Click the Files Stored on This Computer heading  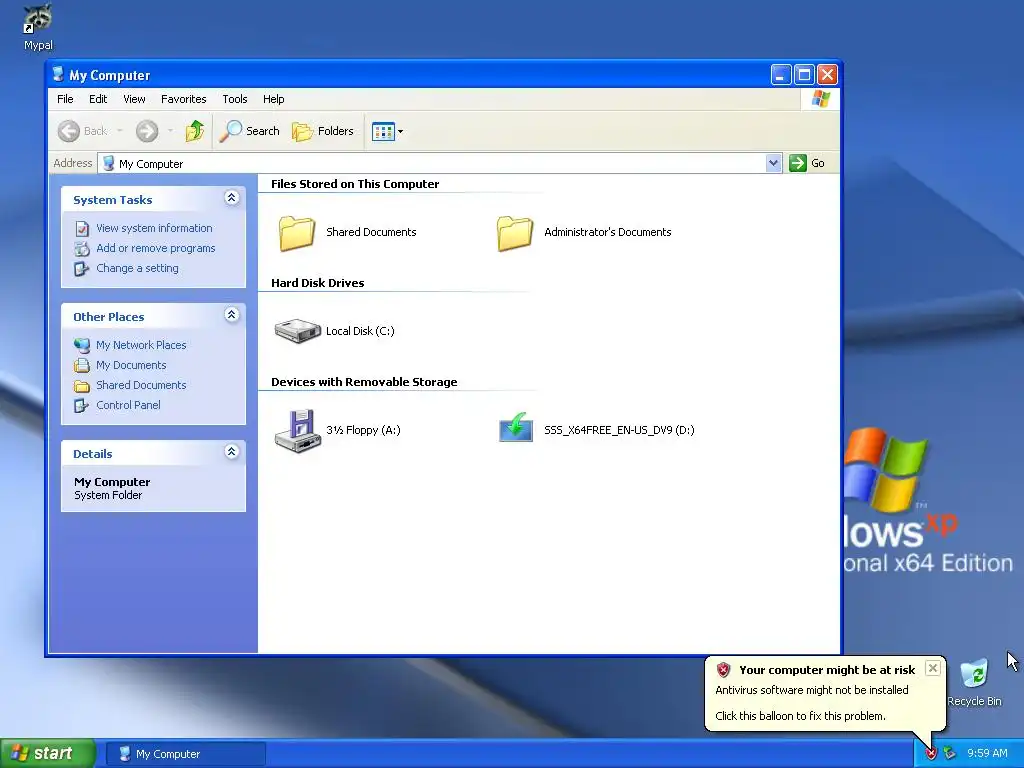355,184
